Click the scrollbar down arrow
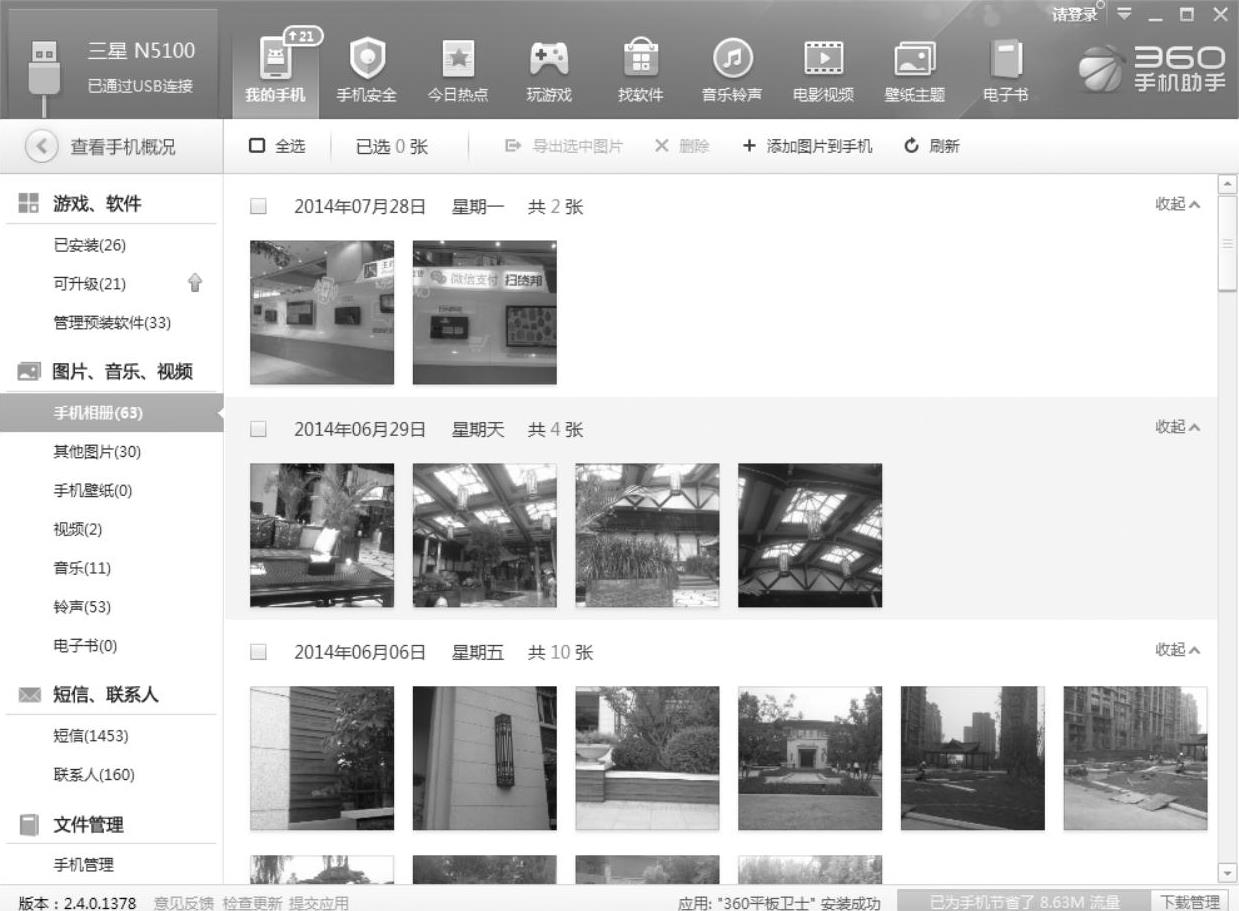The width and height of the screenshot is (1239, 911). pyautogui.click(x=1228, y=873)
